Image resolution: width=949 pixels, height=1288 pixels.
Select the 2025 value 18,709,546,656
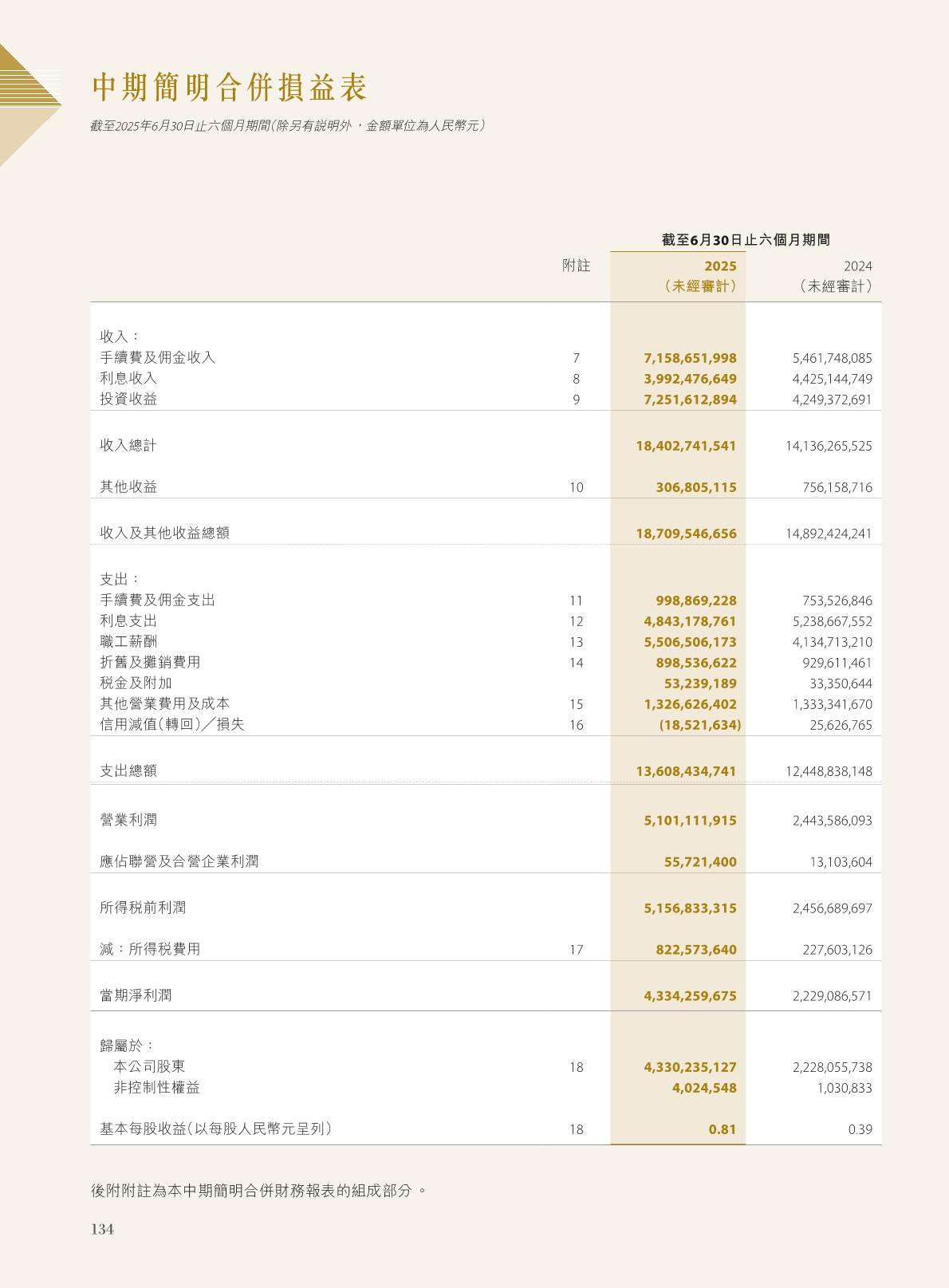pos(686,534)
